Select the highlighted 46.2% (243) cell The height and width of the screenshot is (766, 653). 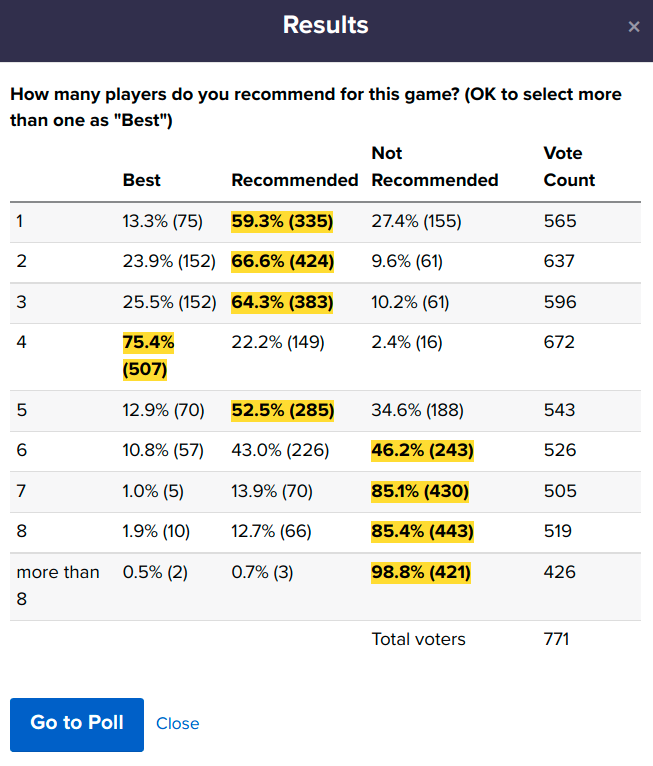(x=422, y=451)
